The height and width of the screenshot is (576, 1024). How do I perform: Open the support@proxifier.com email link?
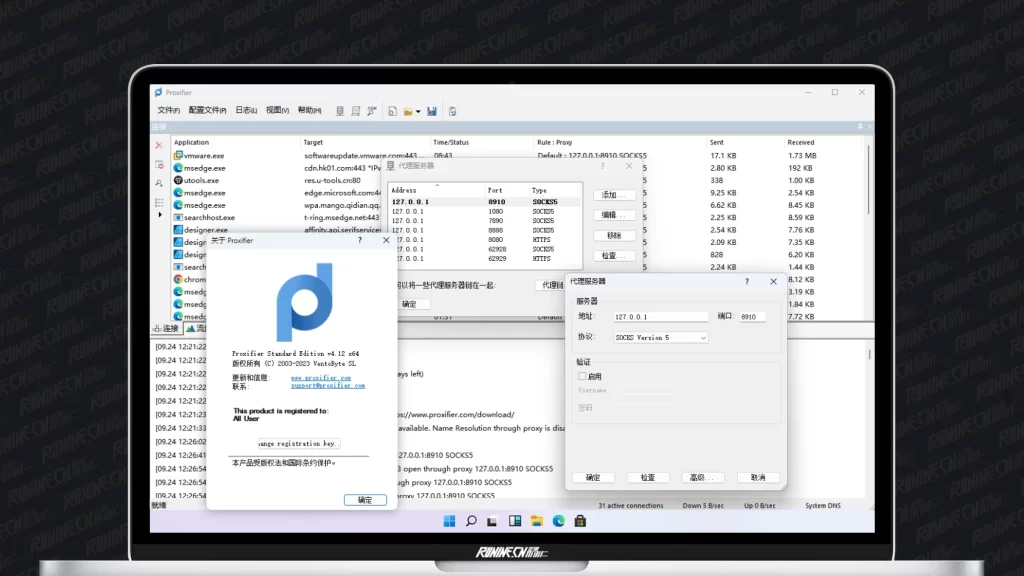coord(327,386)
